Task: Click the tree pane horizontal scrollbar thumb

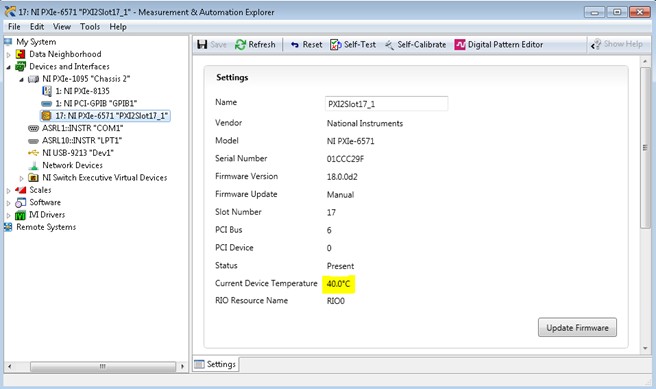Action: point(103,366)
